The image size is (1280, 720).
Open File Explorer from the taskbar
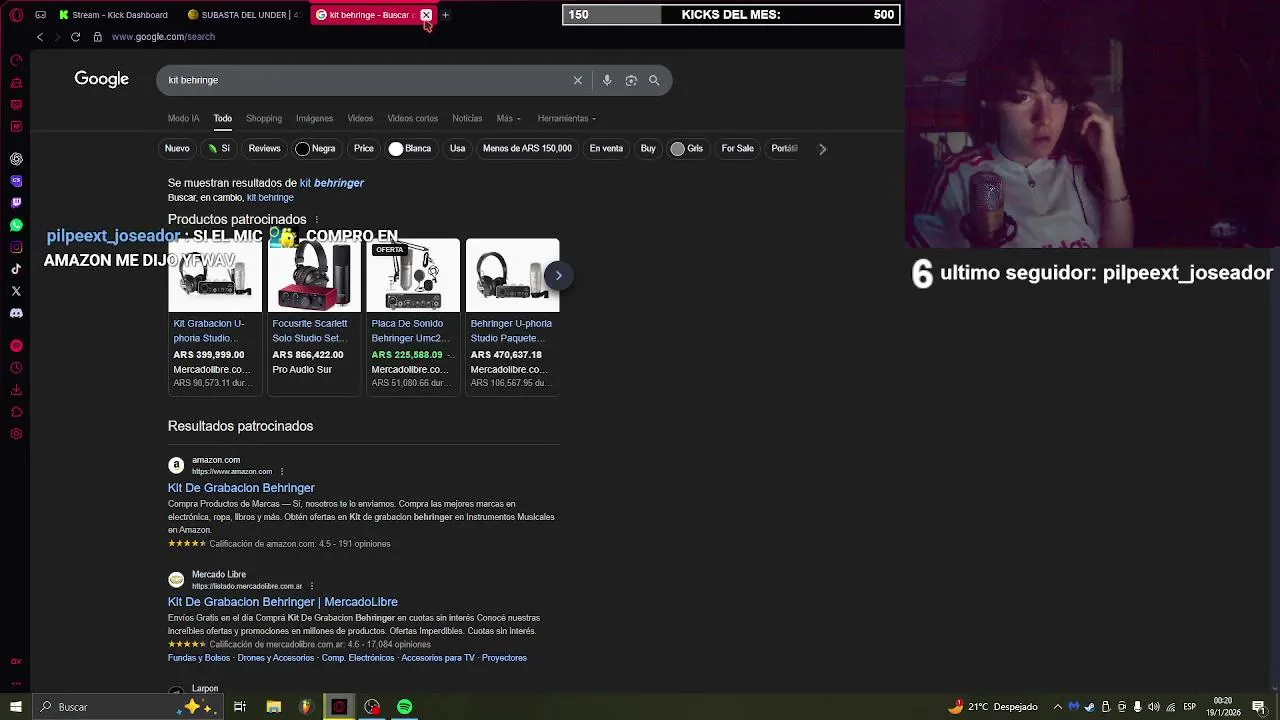273,707
